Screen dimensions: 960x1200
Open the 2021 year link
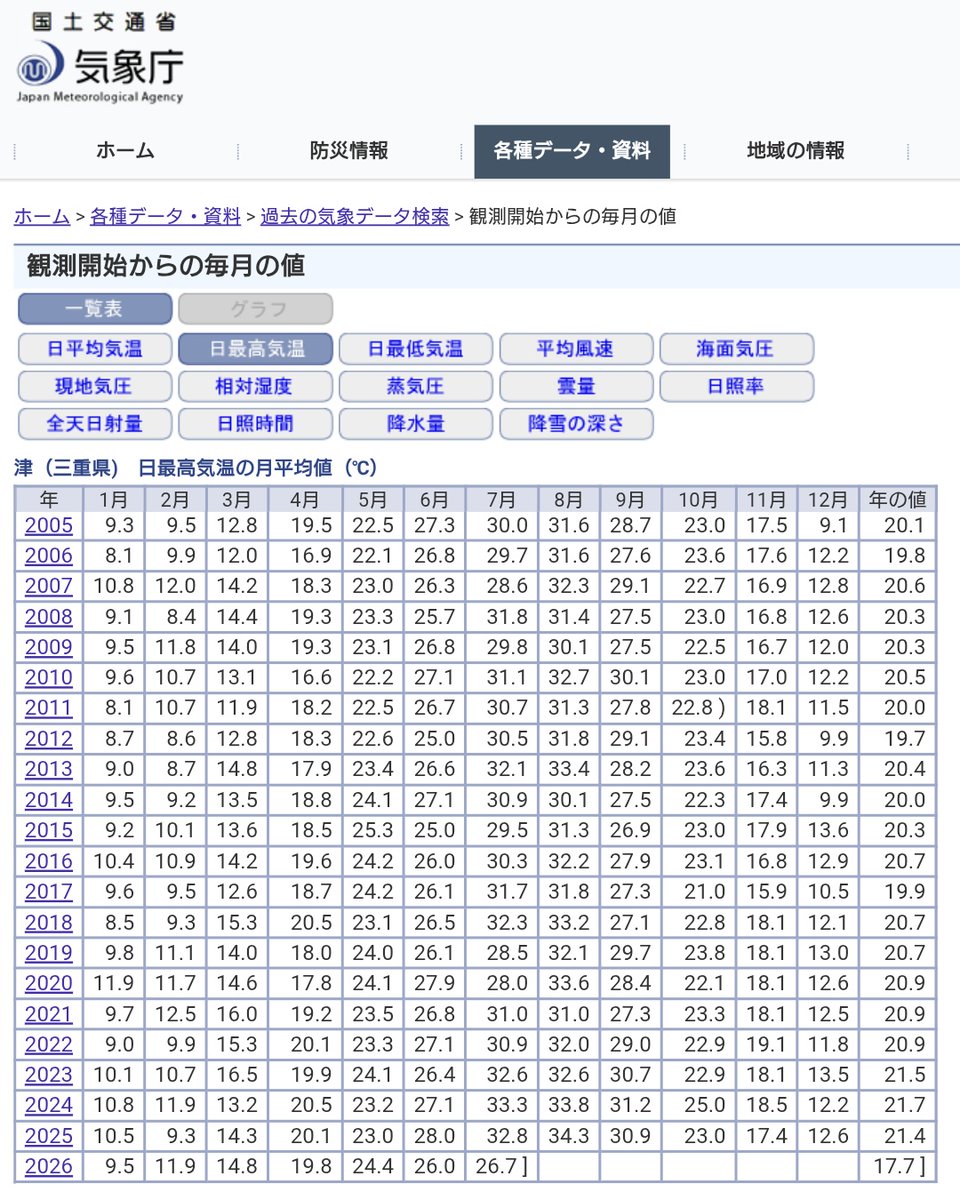pos(49,1014)
